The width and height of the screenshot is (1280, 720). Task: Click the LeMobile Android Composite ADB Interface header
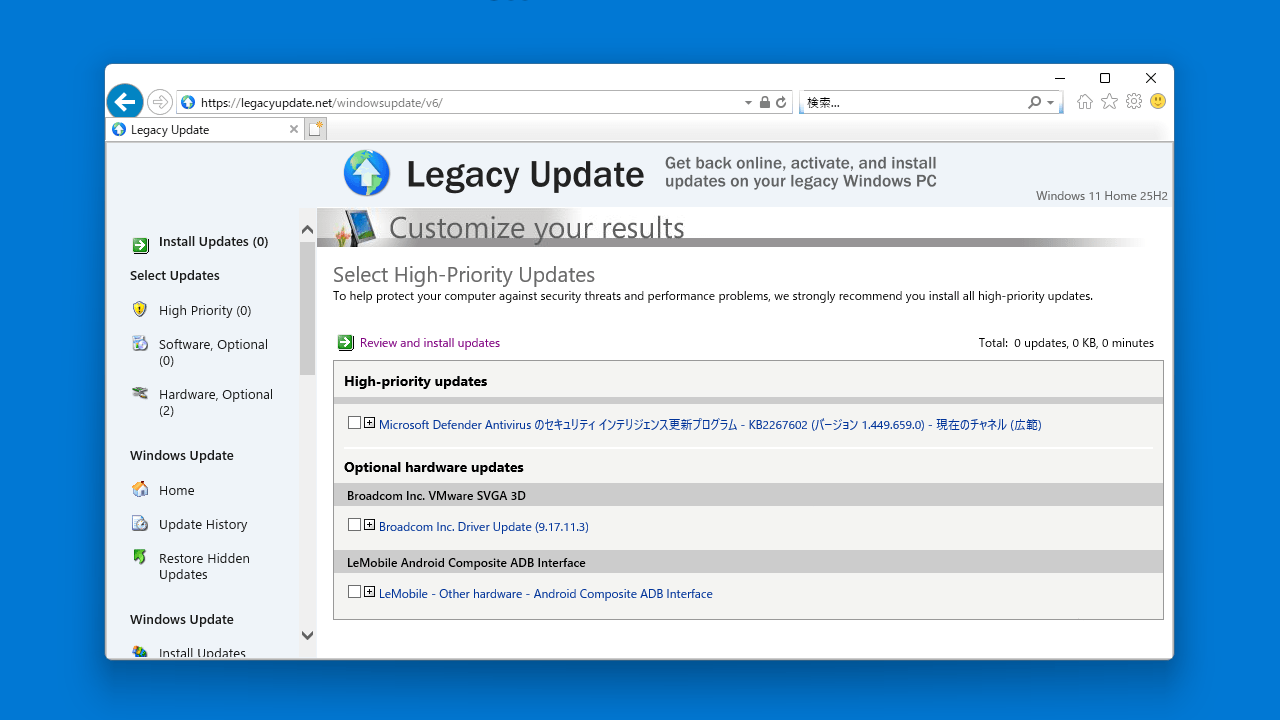pyautogui.click(x=748, y=562)
